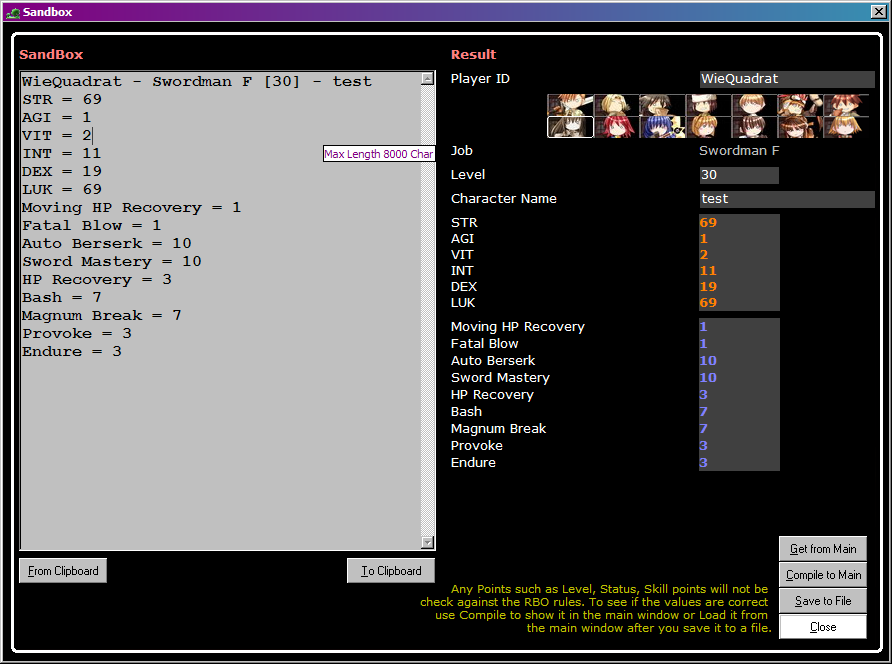
Task: Click the line 'Endure = 3'
Action: click(72, 352)
